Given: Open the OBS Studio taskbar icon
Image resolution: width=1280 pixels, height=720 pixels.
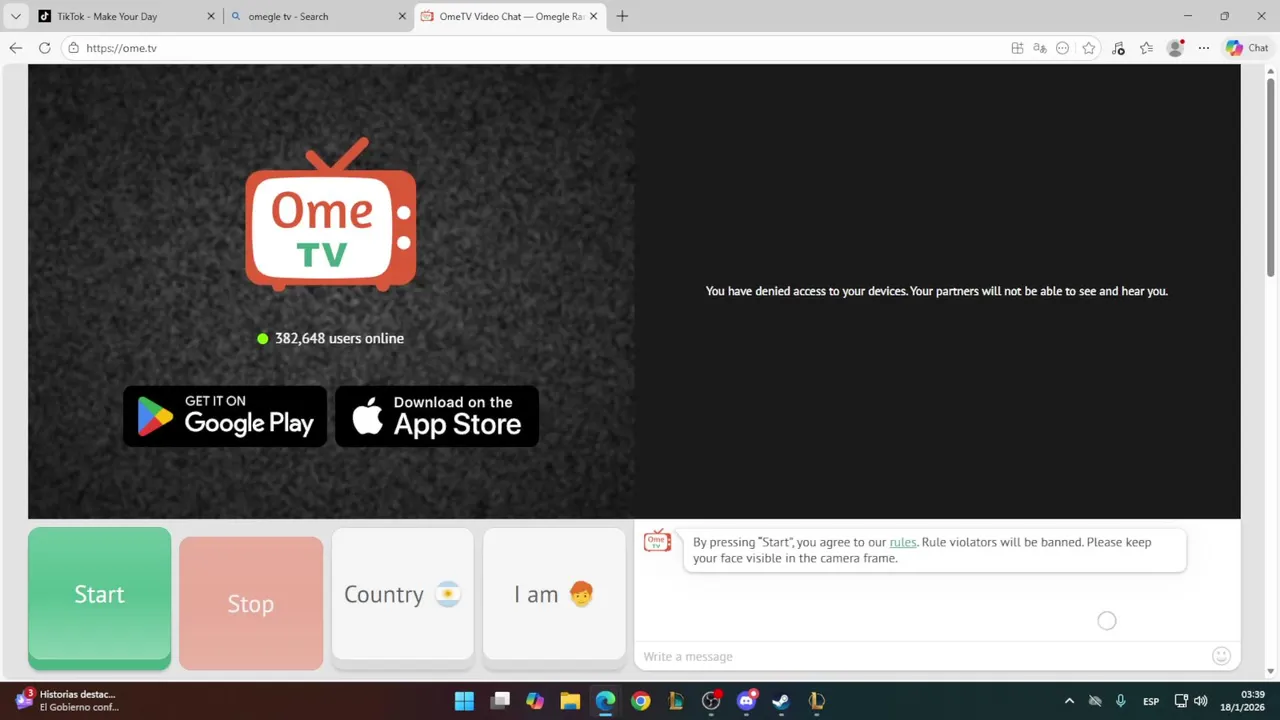Looking at the screenshot, I should click(711, 701).
